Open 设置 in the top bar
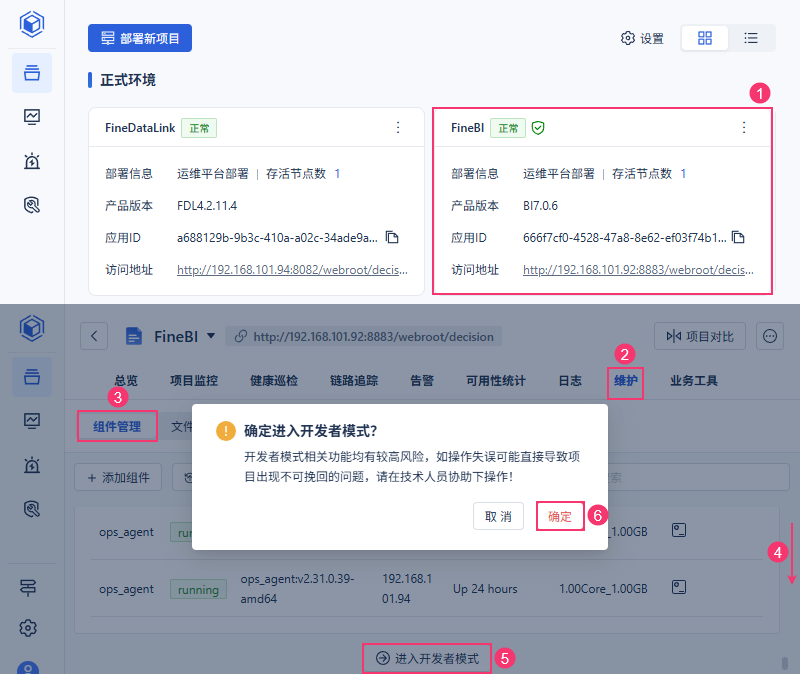 [642, 38]
